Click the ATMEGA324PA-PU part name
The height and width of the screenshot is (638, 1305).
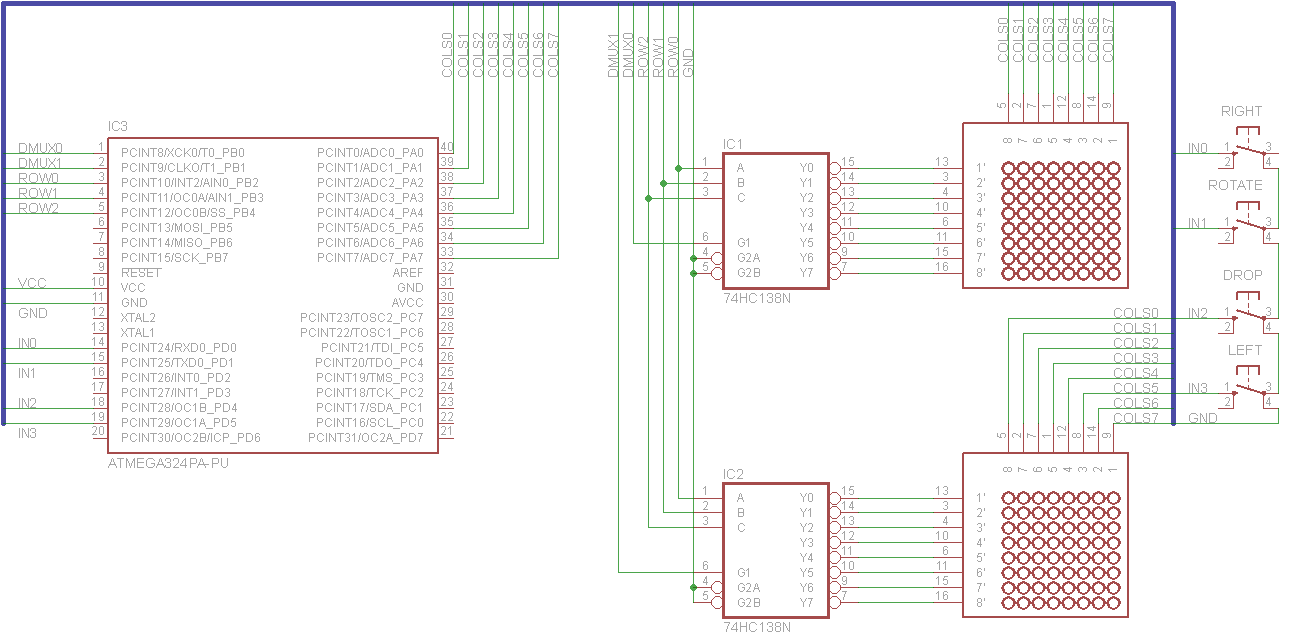[x=169, y=464]
